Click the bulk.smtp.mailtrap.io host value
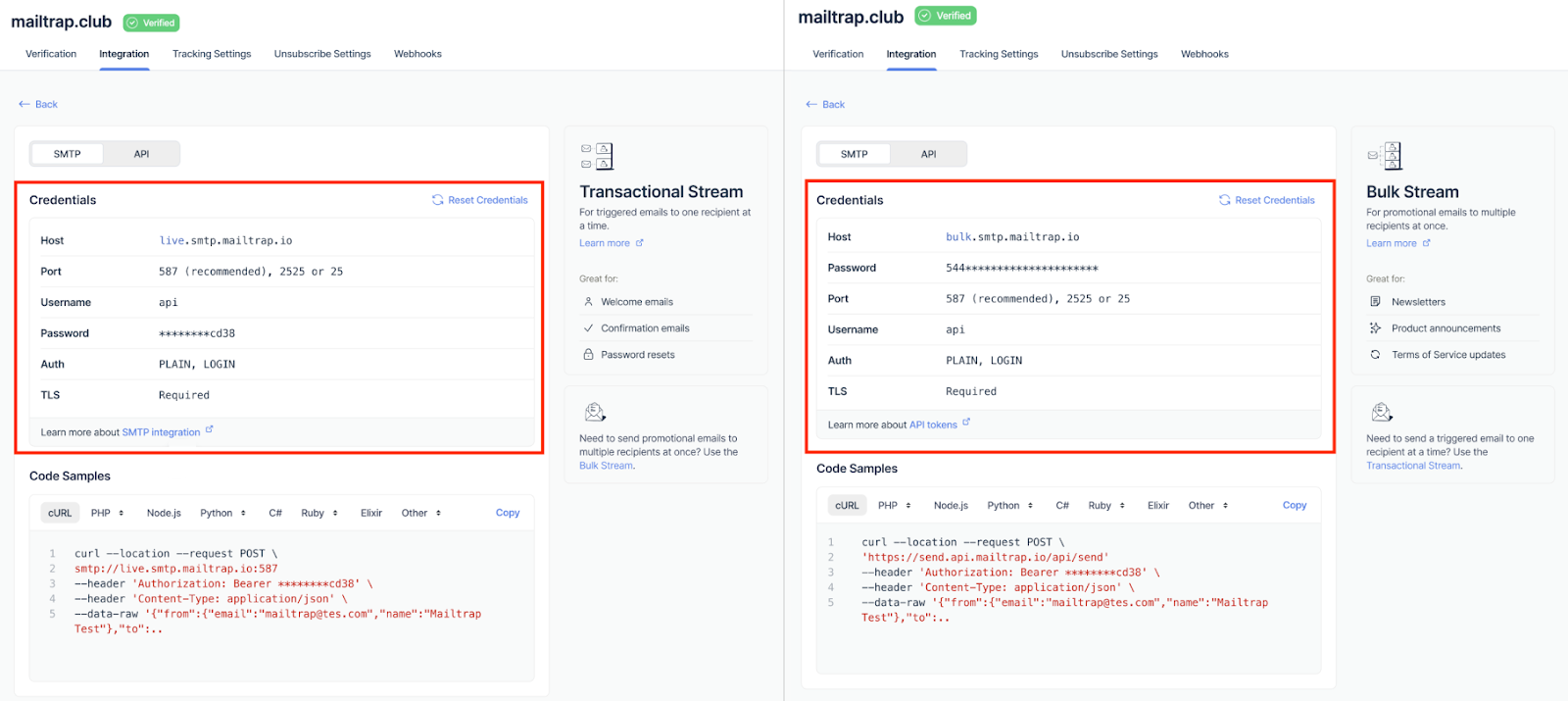This screenshot has height=701, width=1568. coord(1012,237)
